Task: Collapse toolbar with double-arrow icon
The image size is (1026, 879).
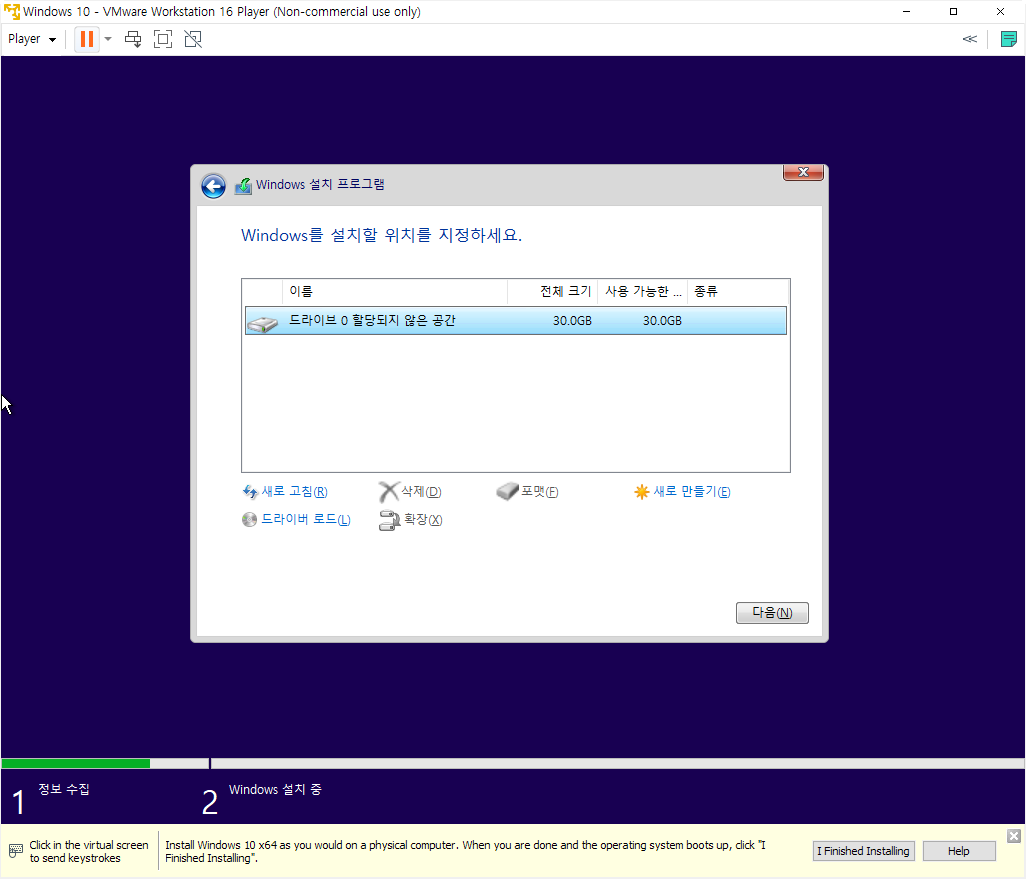Action: [x=970, y=39]
